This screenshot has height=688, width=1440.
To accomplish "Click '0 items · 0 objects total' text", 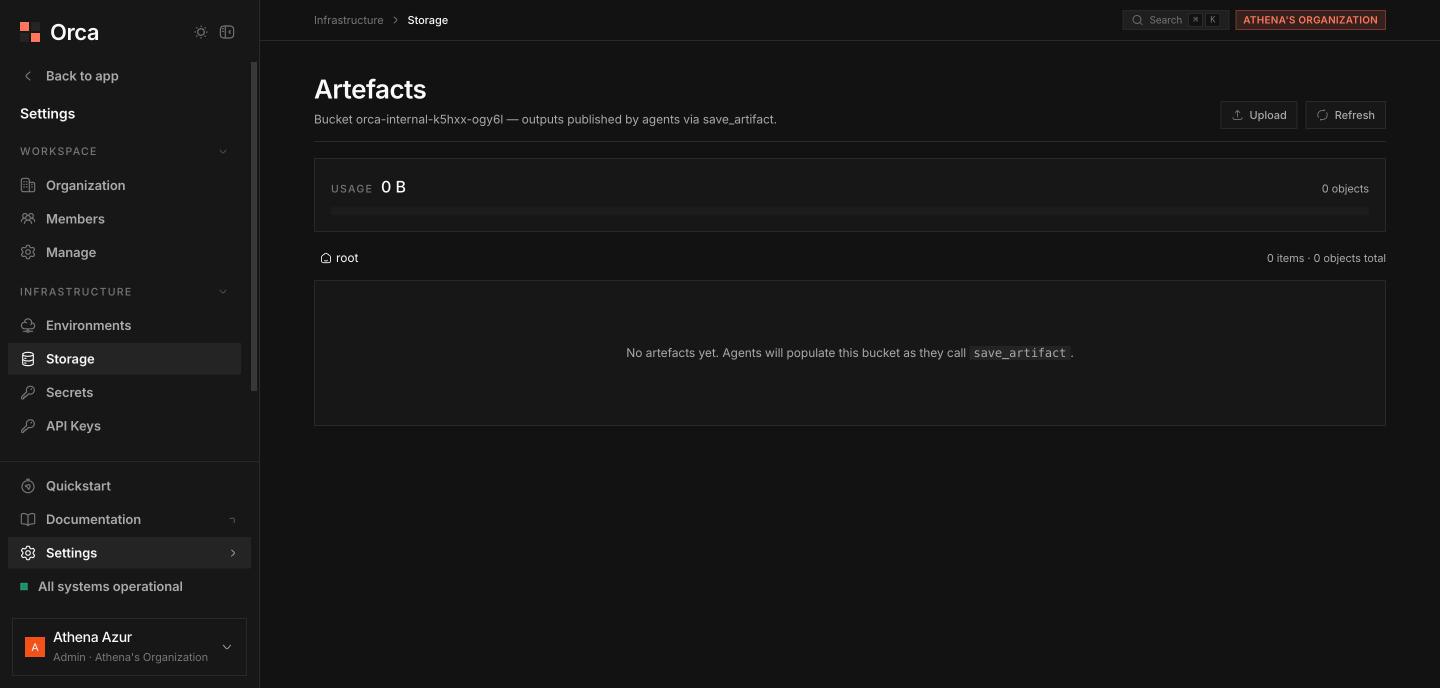I will point(1326,258).
